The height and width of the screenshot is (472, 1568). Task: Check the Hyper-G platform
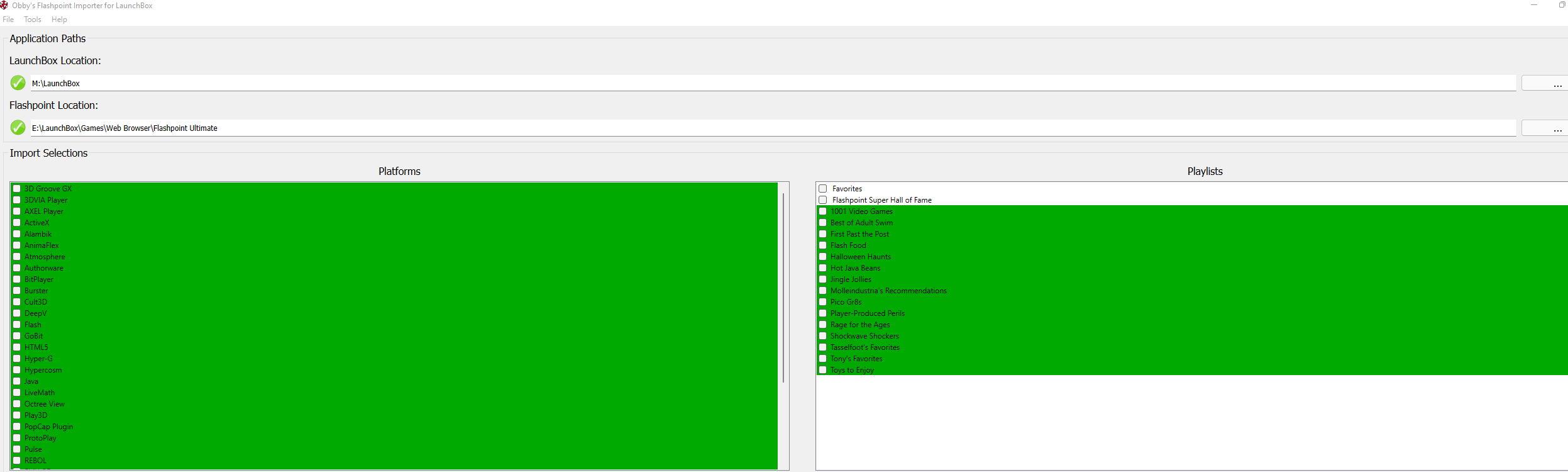click(x=17, y=358)
